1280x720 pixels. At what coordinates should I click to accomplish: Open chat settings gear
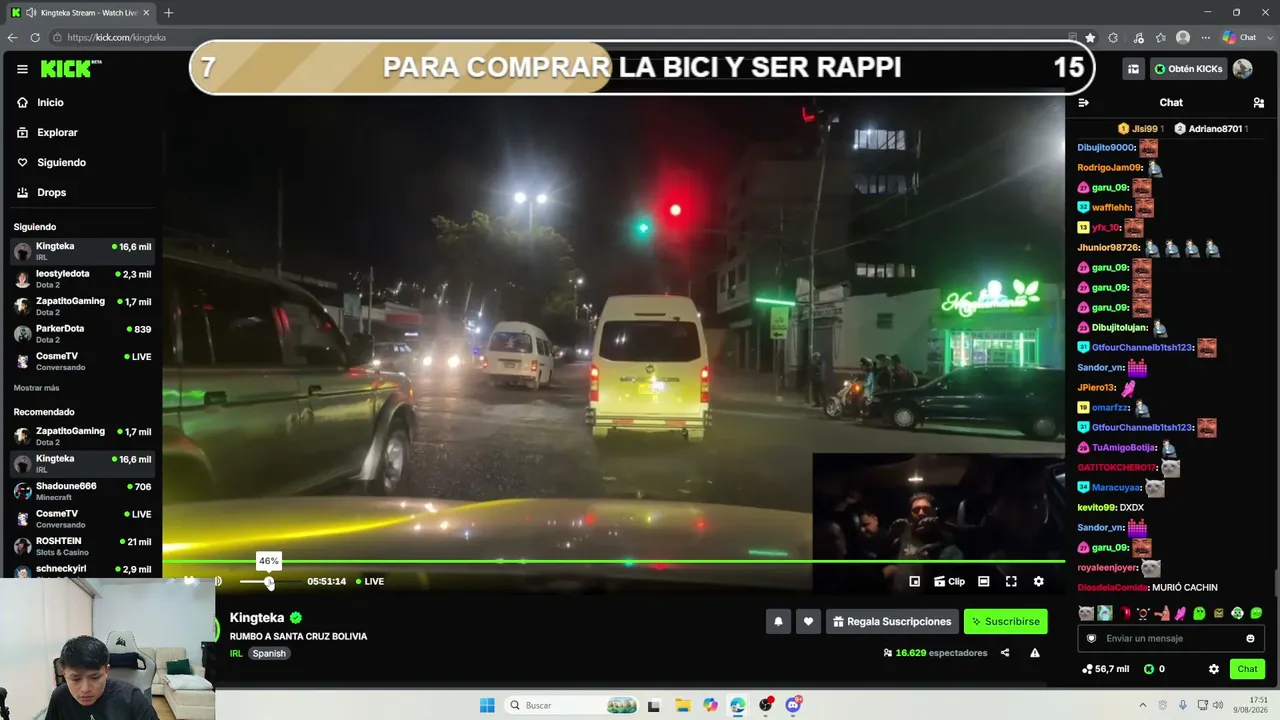pos(1214,669)
